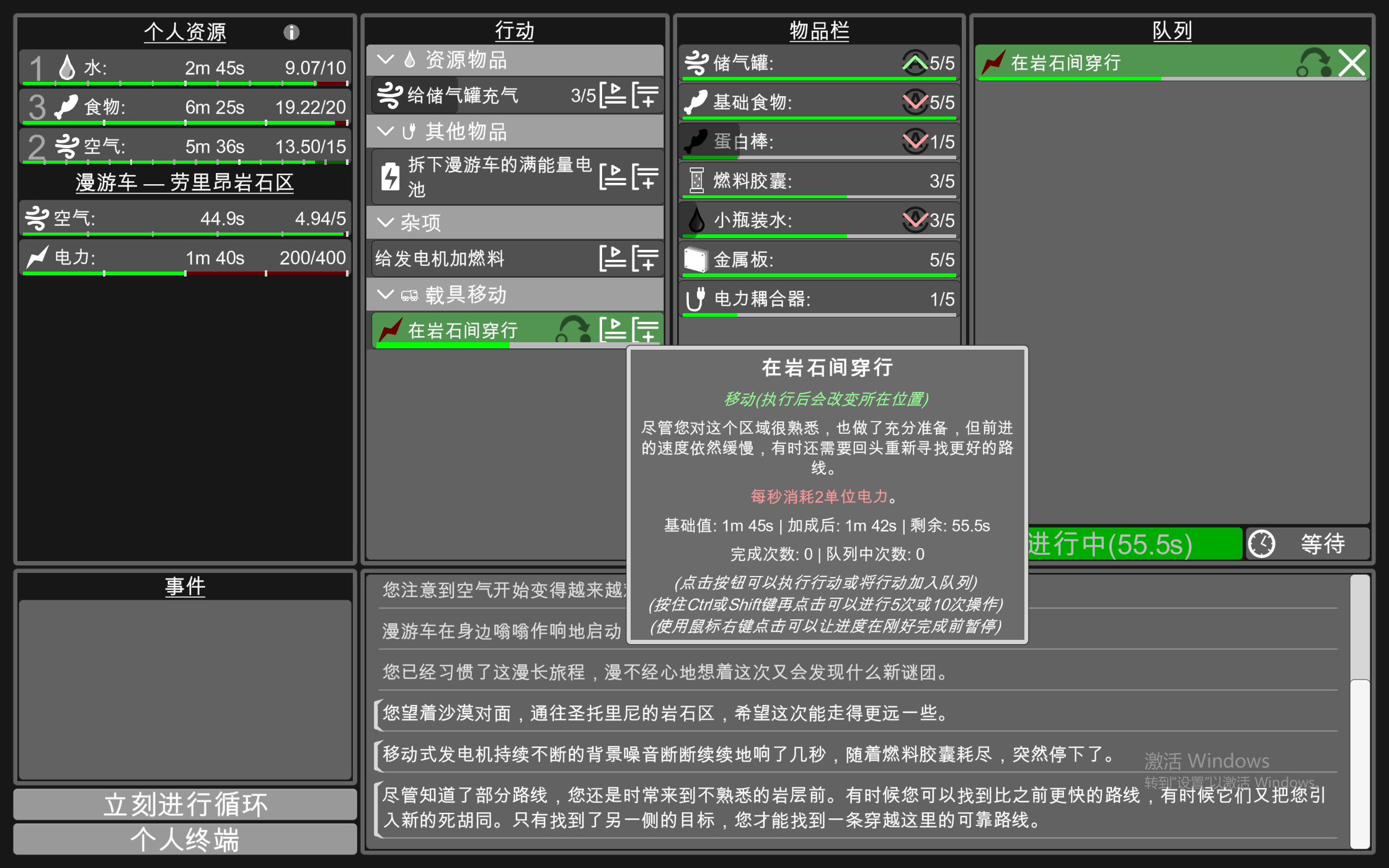Remove 在岩石间穿行 from queue with X
This screenshot has width=1389, height=868.
(1352, 63)
